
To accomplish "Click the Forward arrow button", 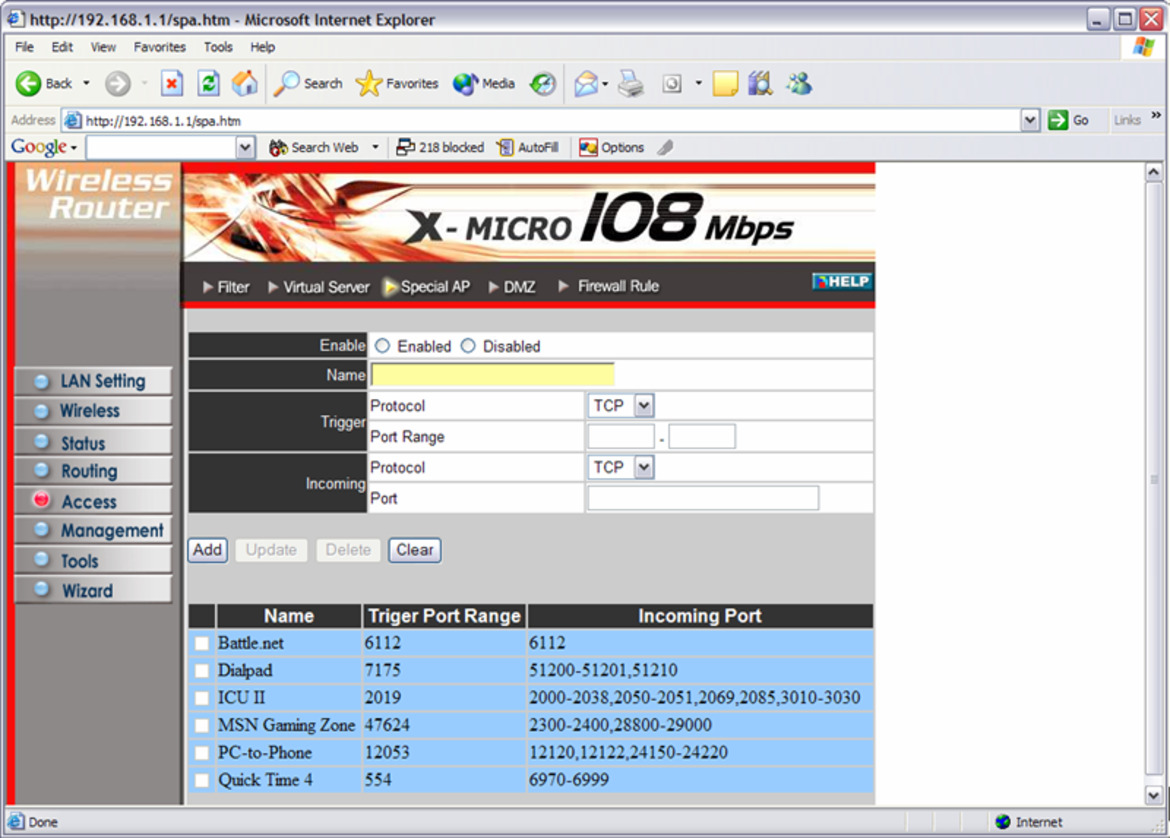I will click(117, 84).
